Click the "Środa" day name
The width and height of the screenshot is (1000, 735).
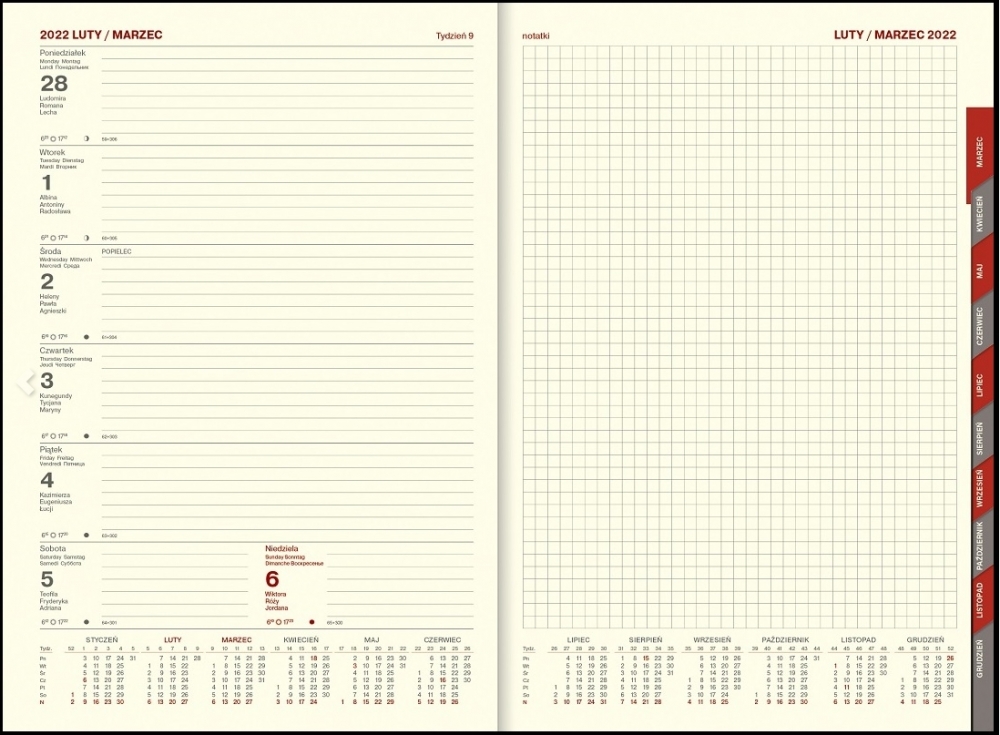tap(50, 251)
